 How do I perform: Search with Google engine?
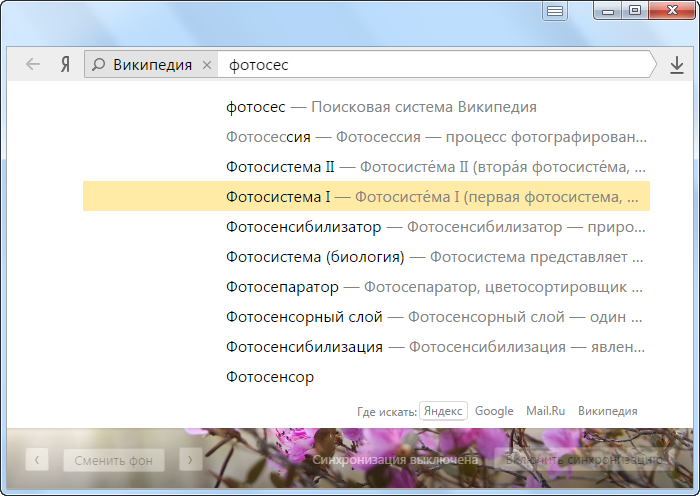point(494,411)
